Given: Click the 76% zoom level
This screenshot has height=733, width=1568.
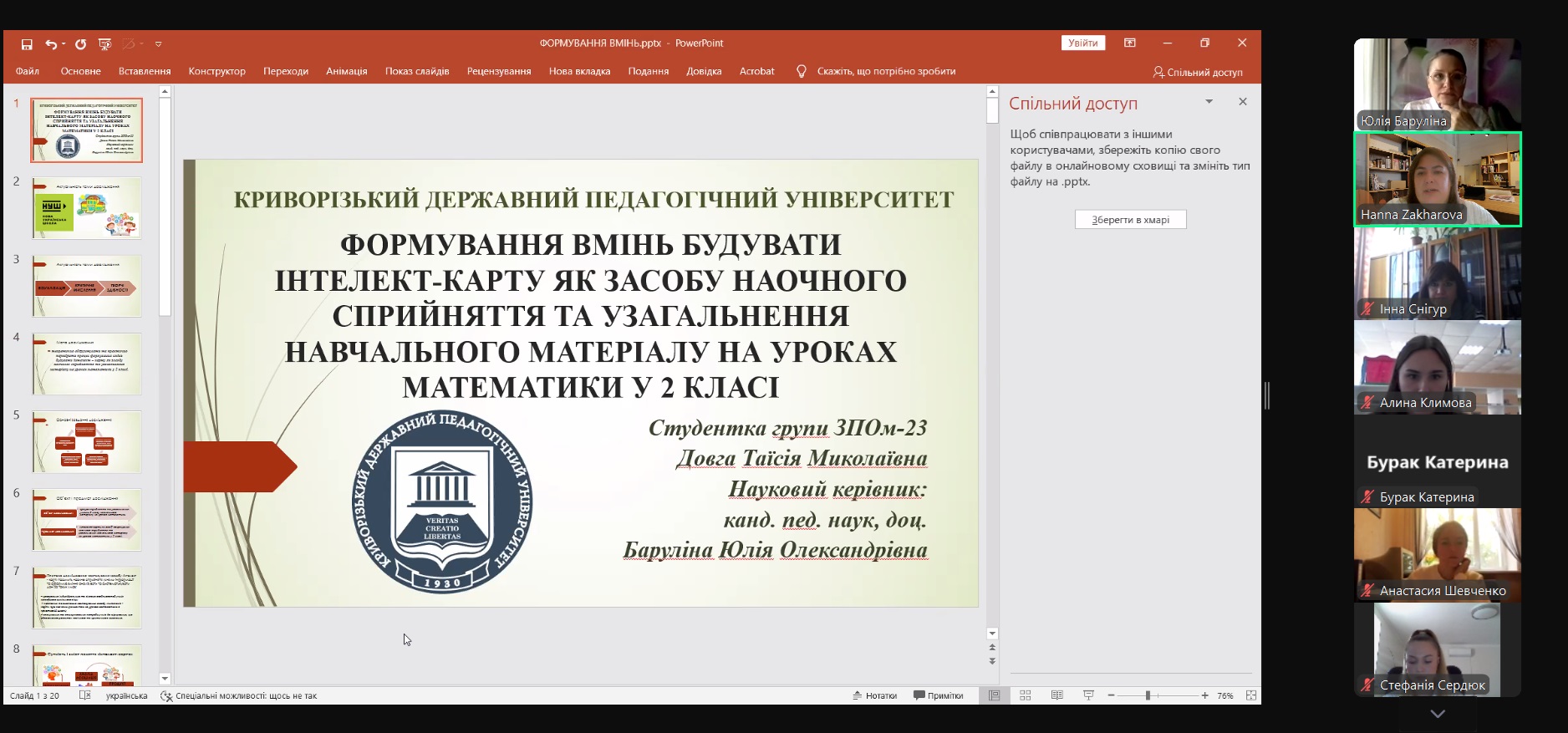Looking at the screenshot, I should pyautogui.click(x=1225, y=695).
